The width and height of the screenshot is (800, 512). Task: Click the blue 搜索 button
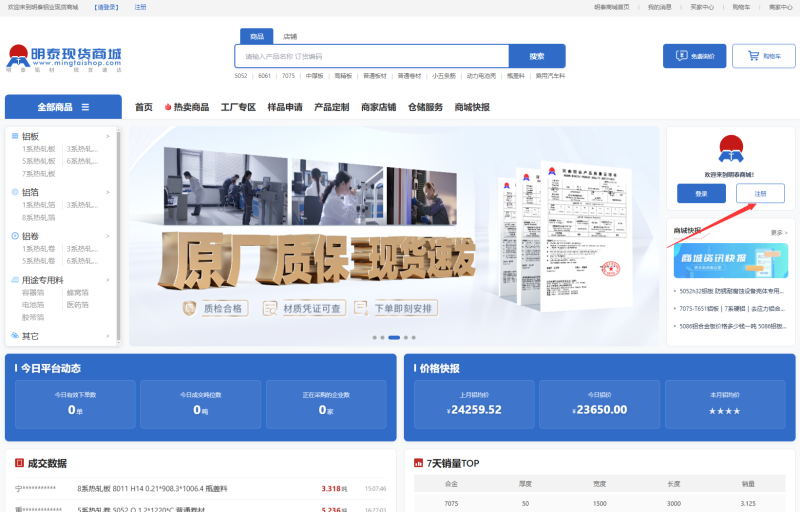pos(537,56)
